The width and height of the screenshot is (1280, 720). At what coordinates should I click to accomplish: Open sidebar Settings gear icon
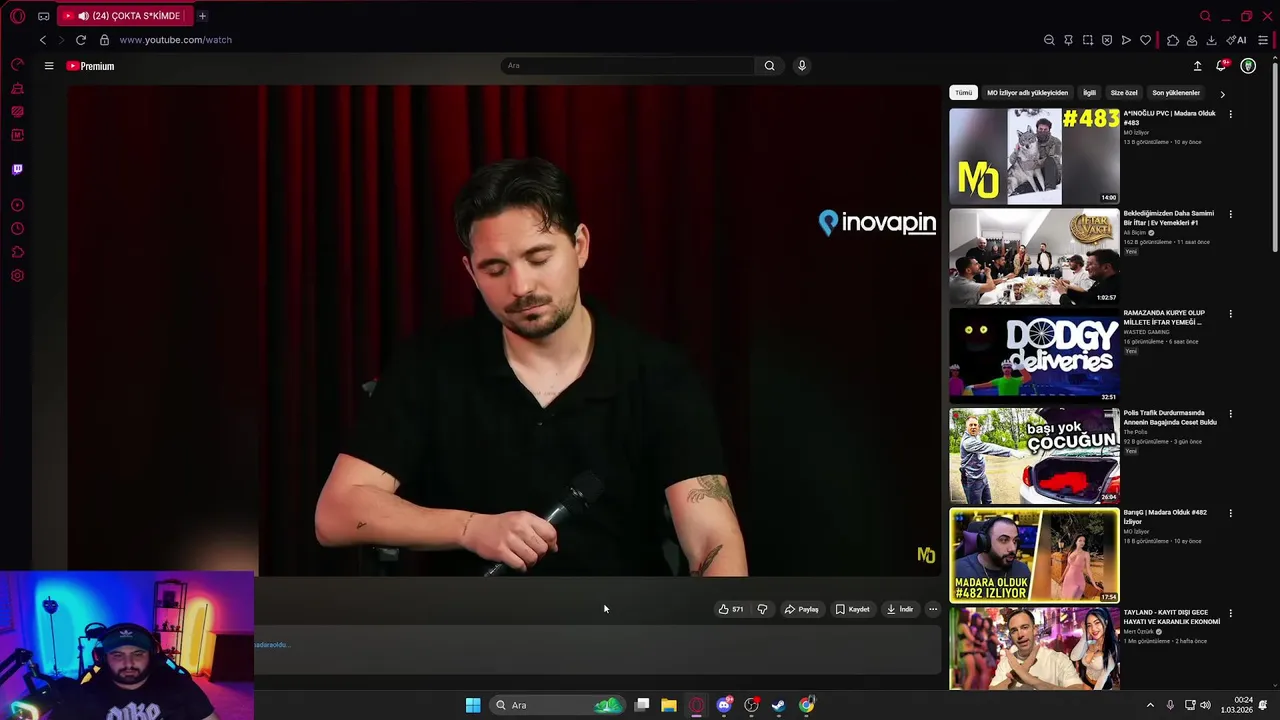point(17,276)
